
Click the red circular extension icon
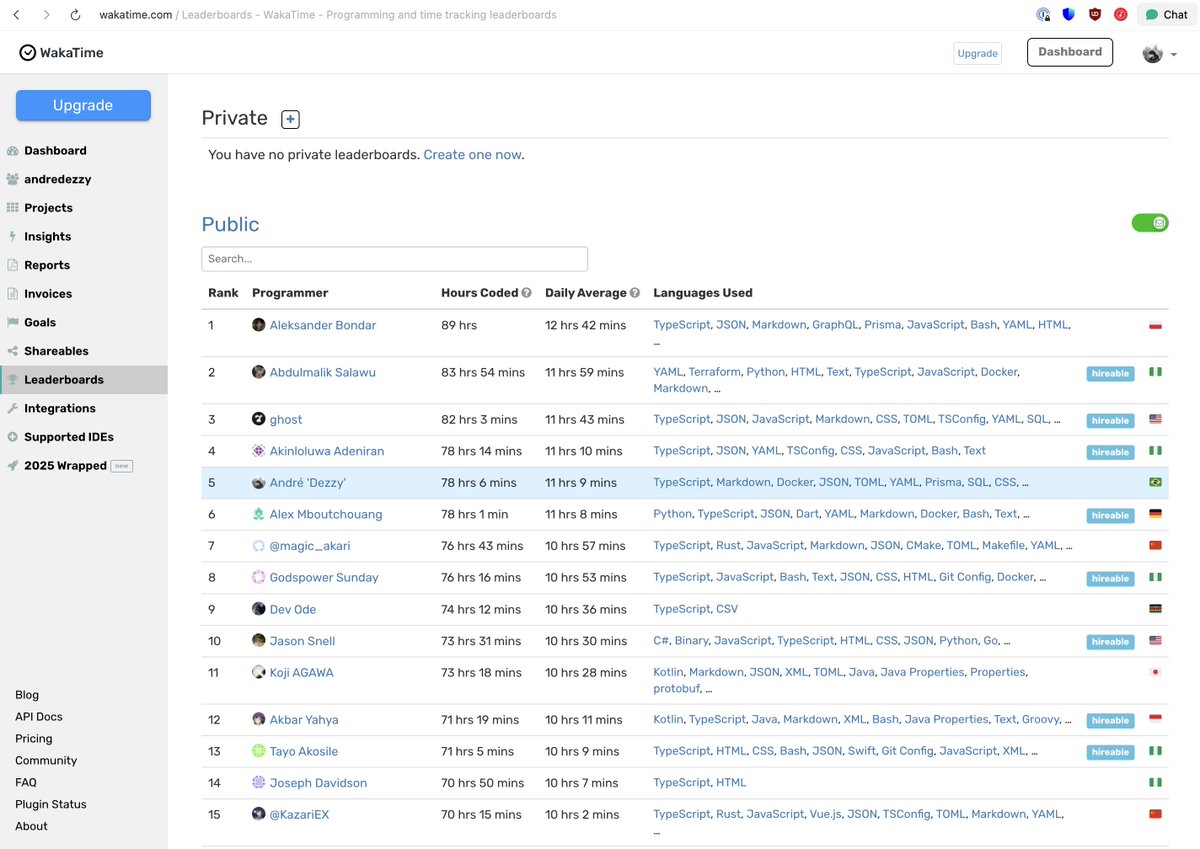pos(1121,15)
